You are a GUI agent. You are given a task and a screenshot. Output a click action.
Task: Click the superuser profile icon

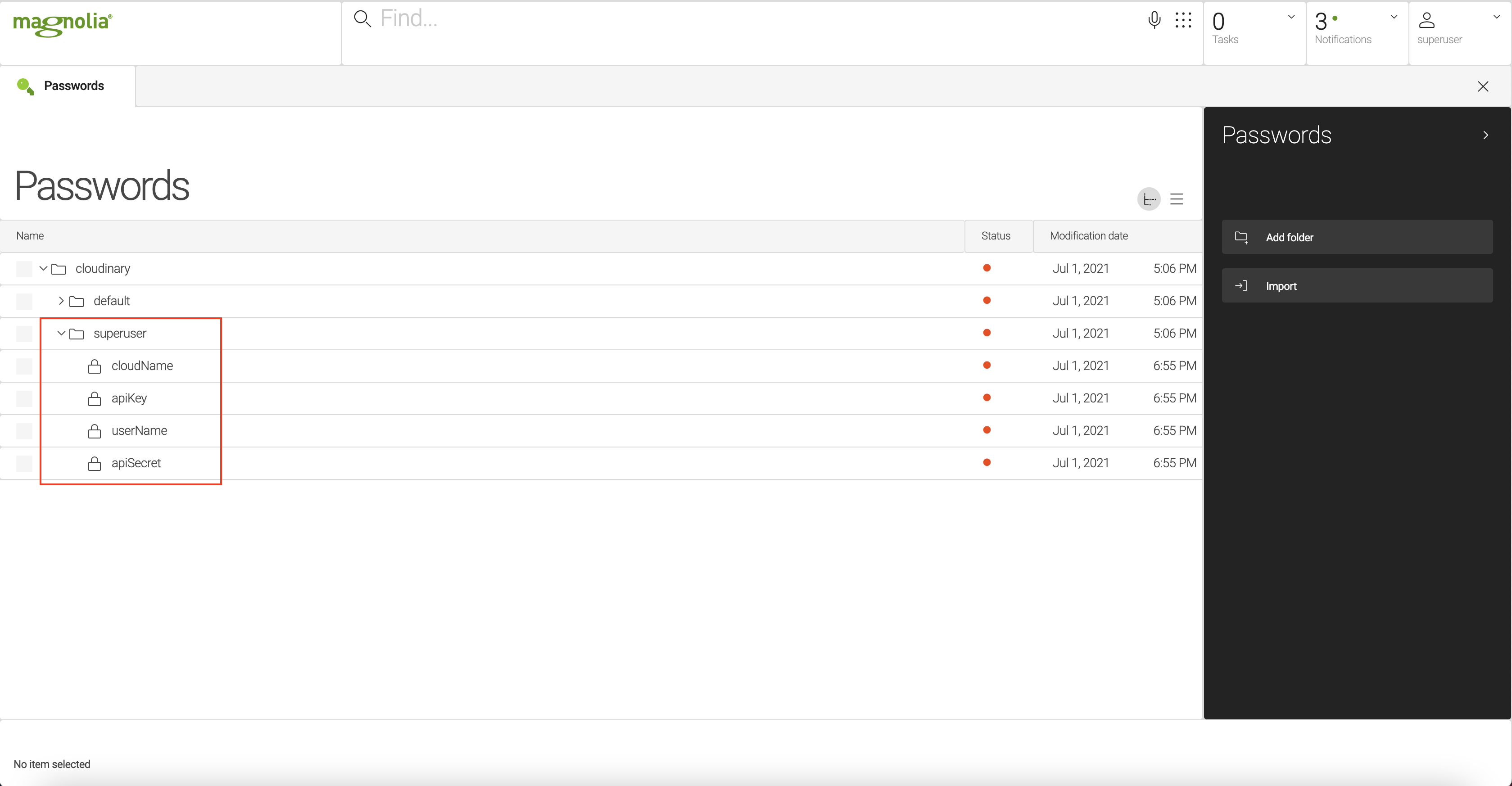[1426, 20]
